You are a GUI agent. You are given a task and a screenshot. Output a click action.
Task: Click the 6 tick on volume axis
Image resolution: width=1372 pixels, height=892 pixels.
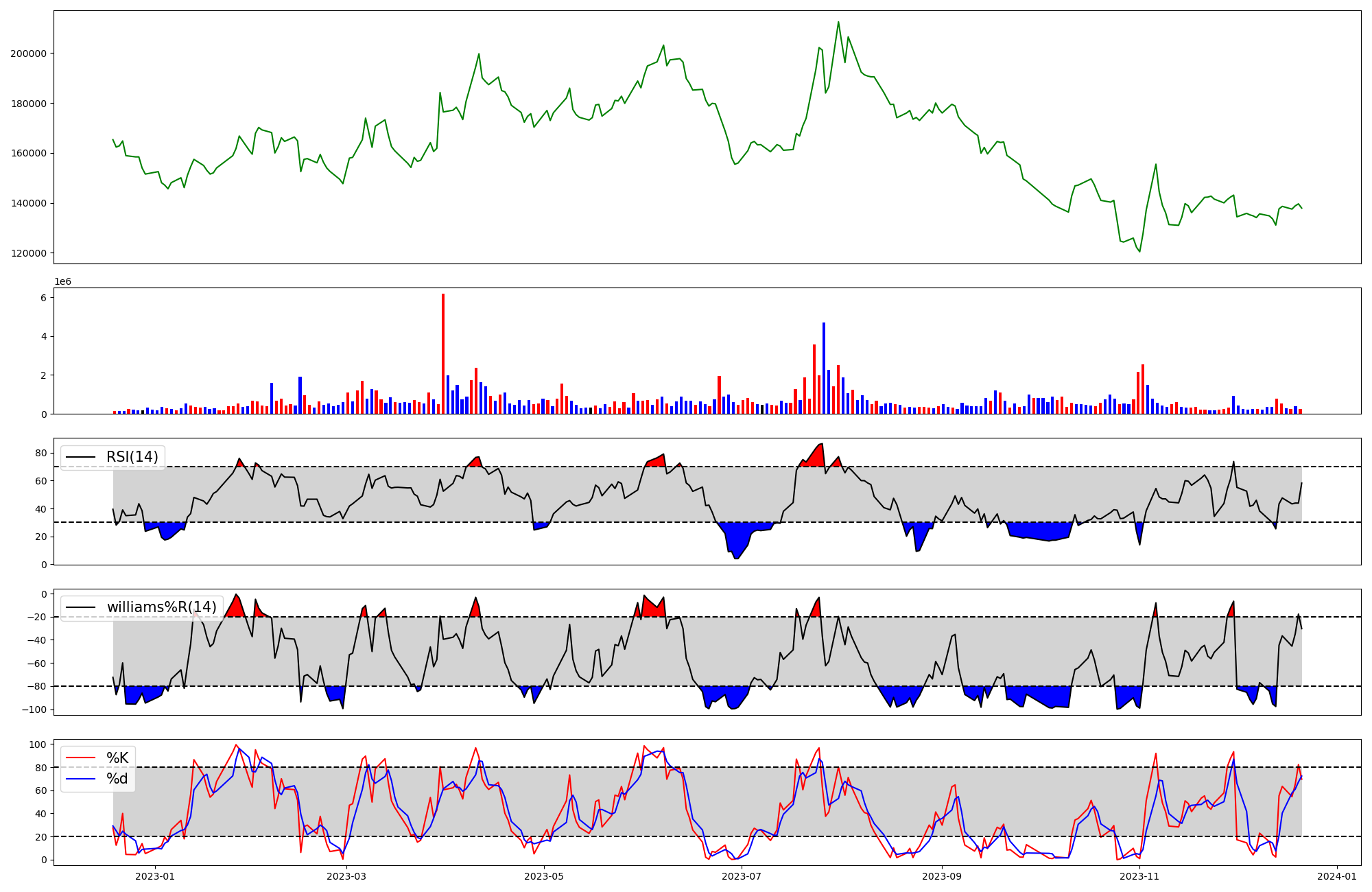43,298
